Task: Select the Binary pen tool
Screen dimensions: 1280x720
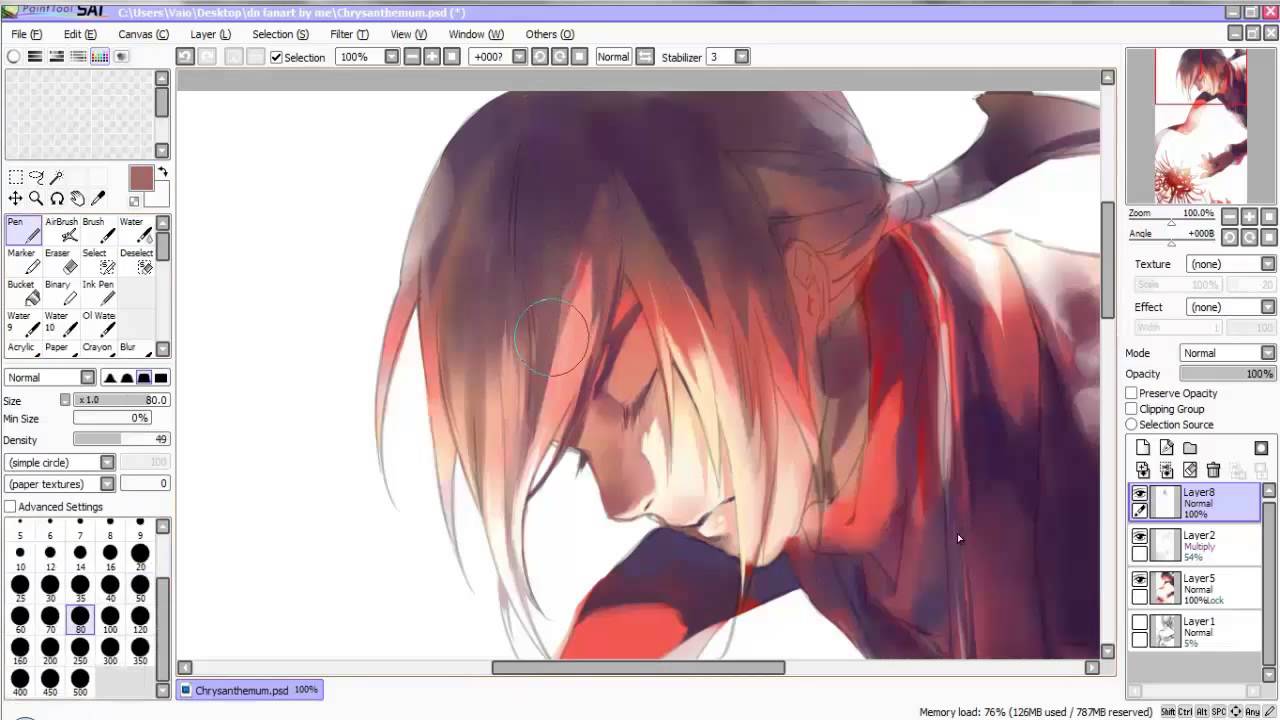Action: pos(61,293)
